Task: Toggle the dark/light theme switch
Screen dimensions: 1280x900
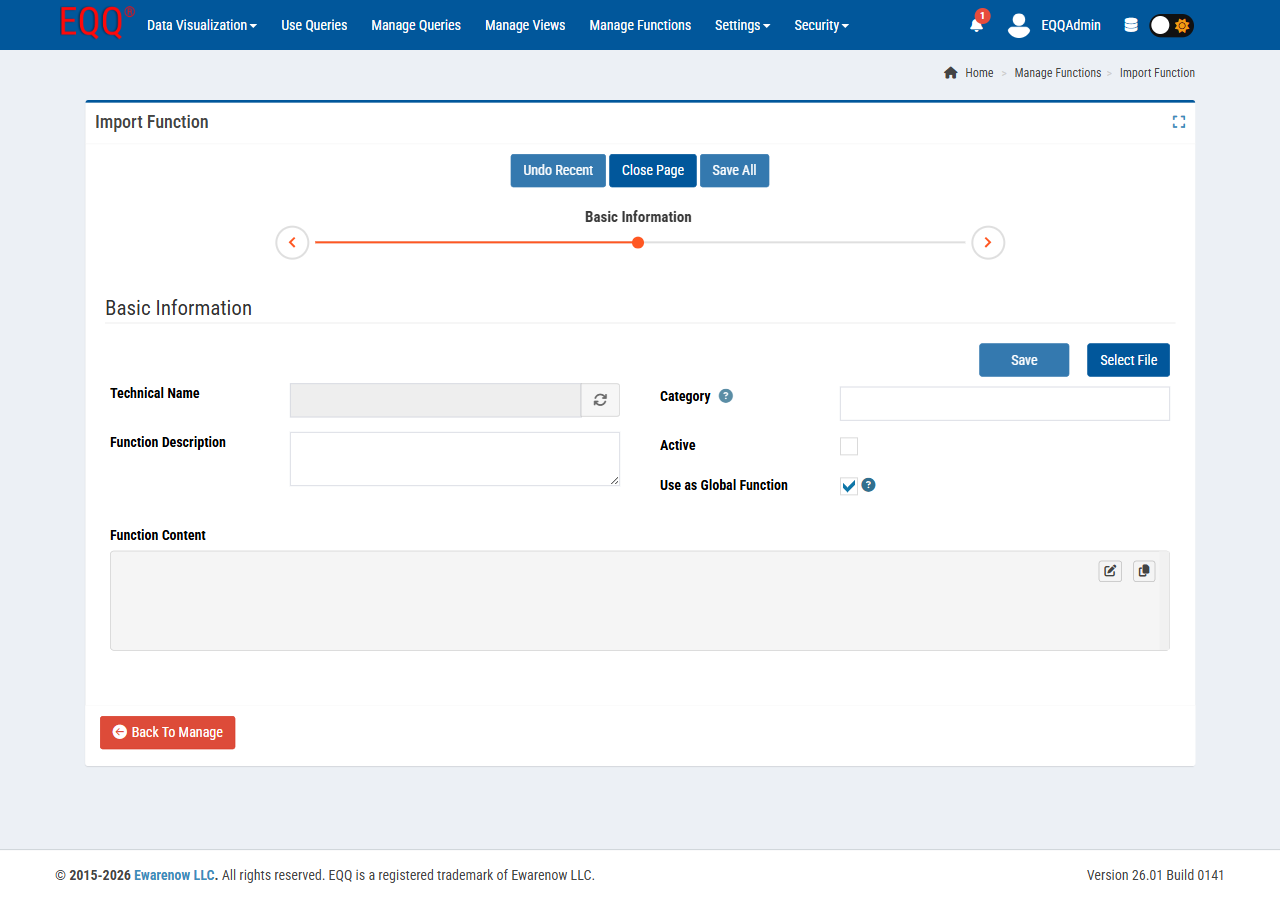Action: [1171, 25]
